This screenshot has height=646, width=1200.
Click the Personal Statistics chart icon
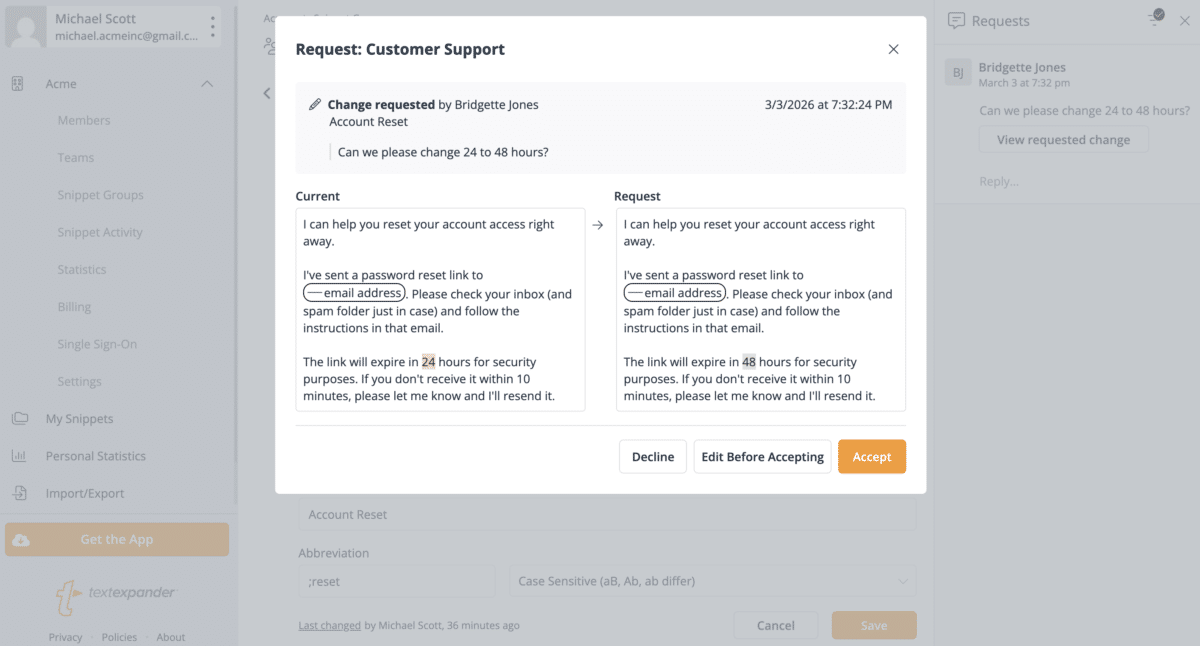[x=19, y=456]
